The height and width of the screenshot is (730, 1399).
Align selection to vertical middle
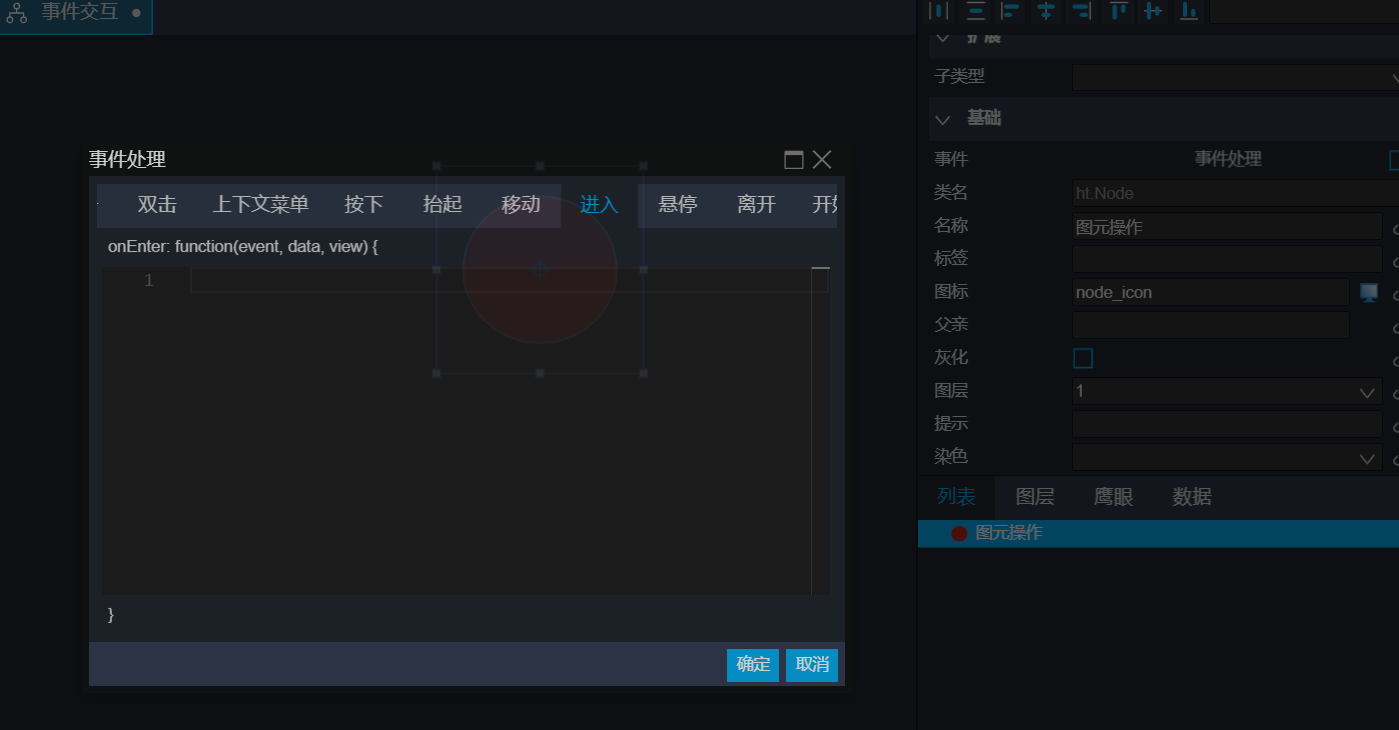(x=1153, y=11)
